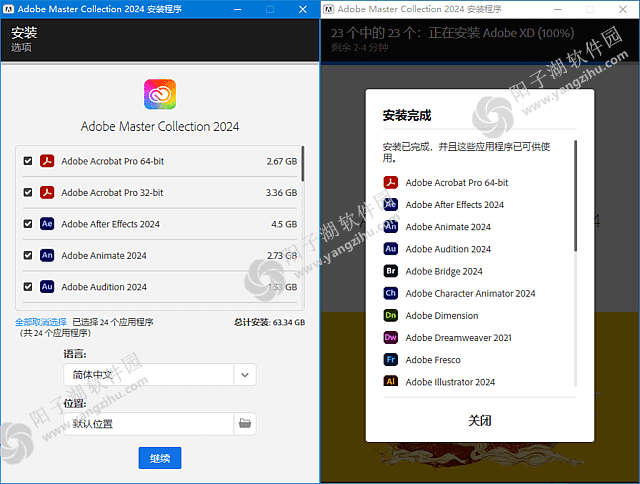Click '总计安装: 63.34 GB' total text
Image resolution: width=640 pixels, height=484 pixels.
(269, 322)
